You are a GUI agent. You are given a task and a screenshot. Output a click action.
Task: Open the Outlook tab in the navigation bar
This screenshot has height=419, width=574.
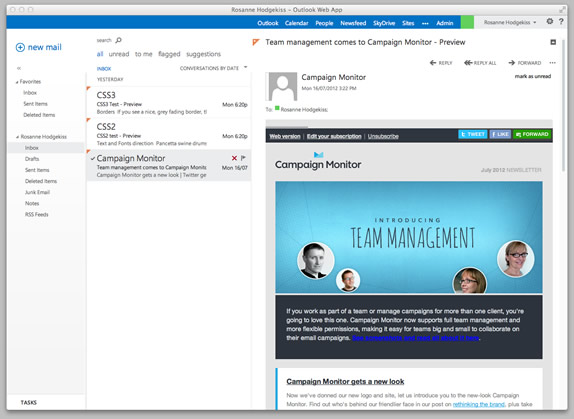point(268,23)
